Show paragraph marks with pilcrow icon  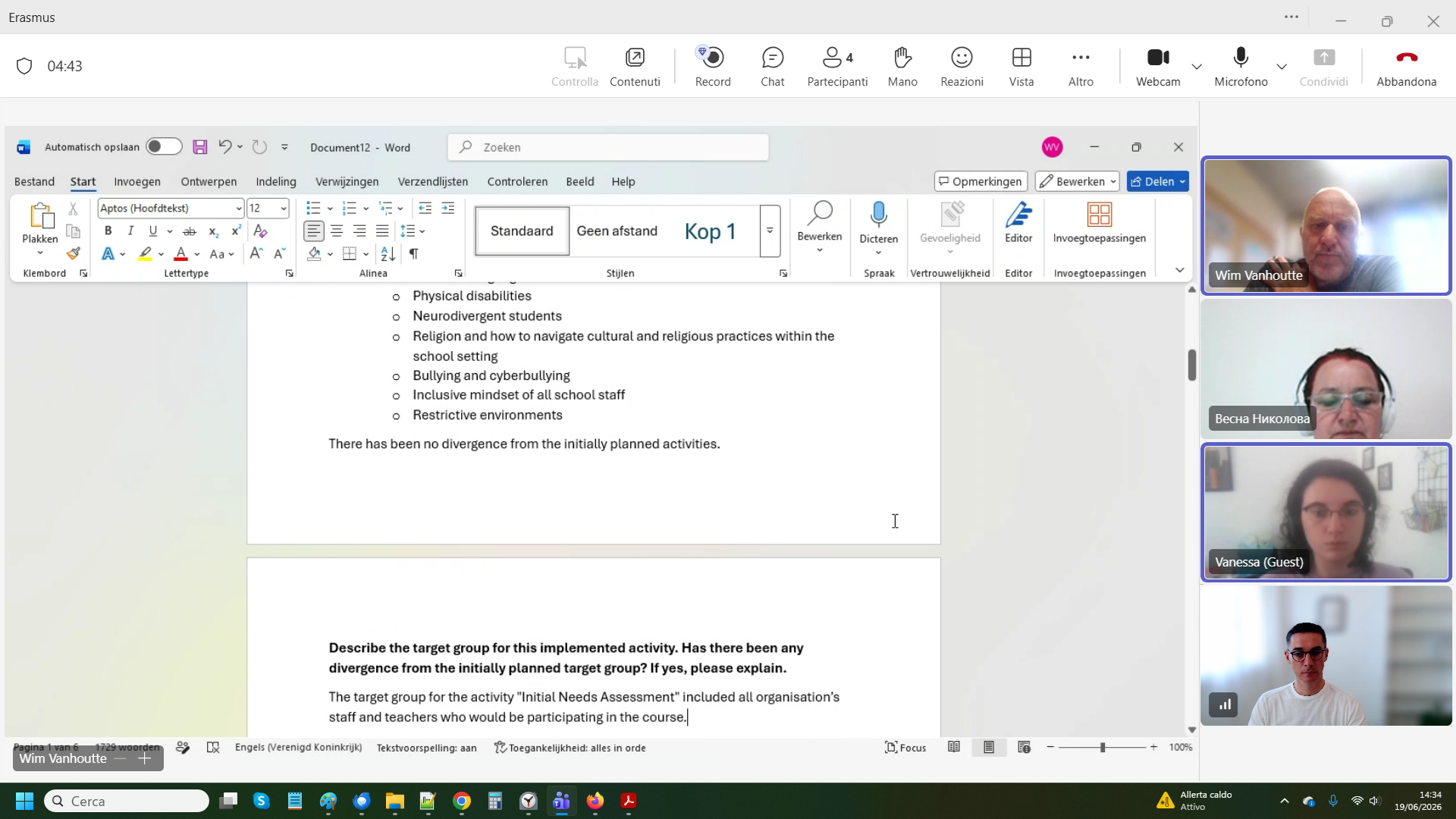413,253
